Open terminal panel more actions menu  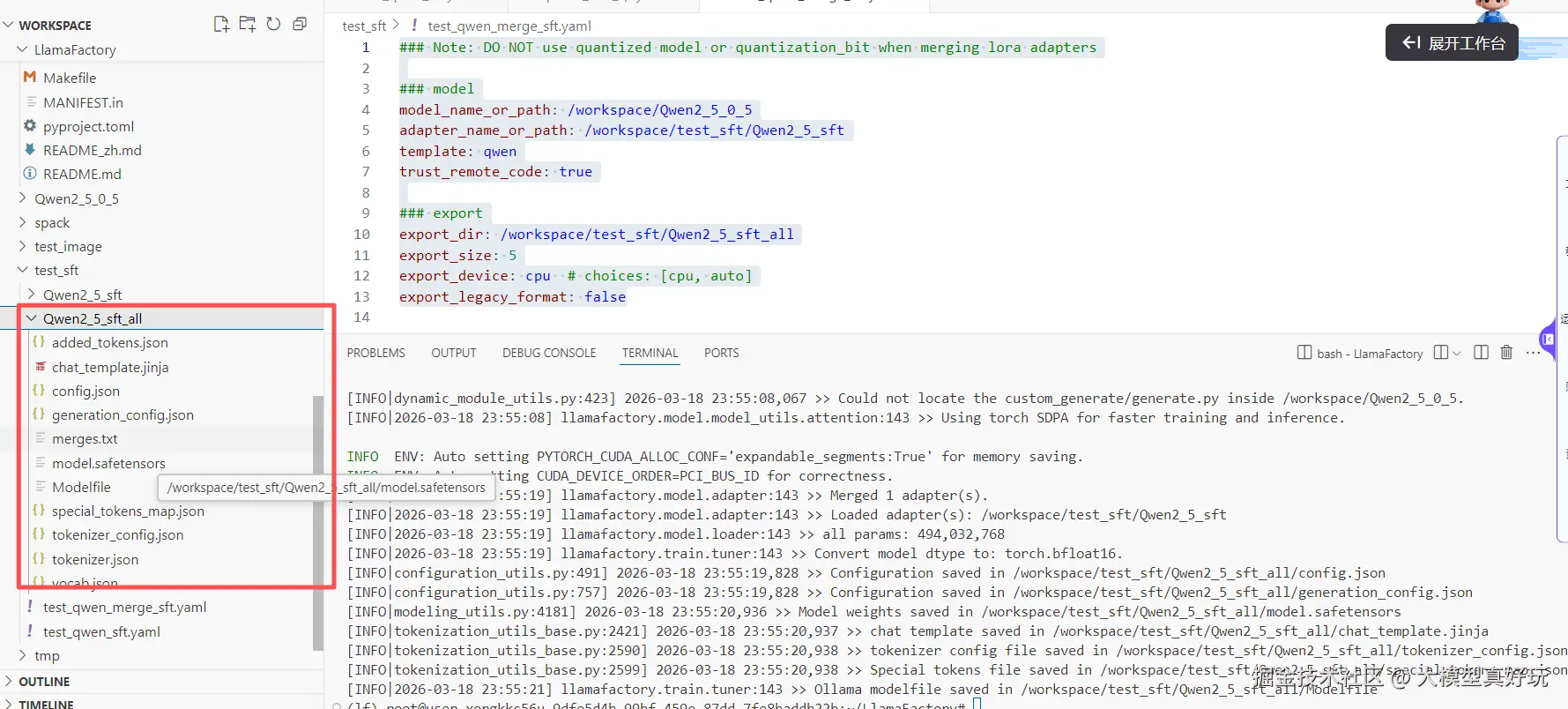[x=1533, y=353]
